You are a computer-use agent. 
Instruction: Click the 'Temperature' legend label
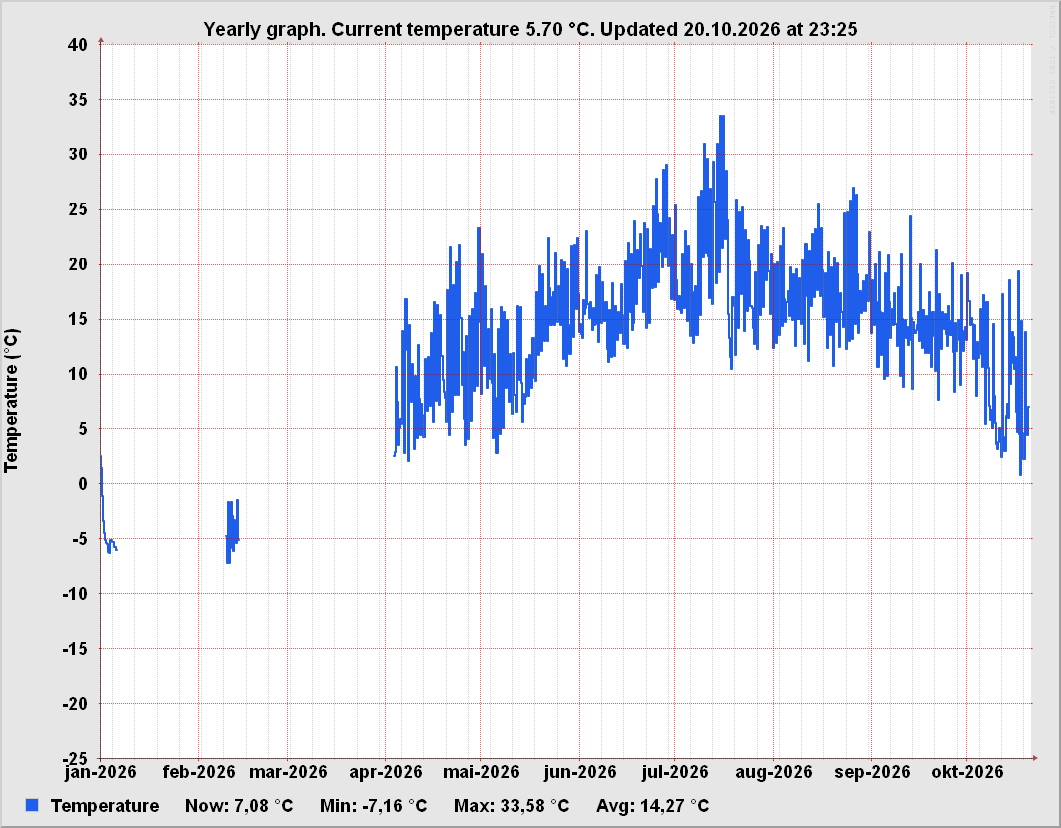[105, 806]
